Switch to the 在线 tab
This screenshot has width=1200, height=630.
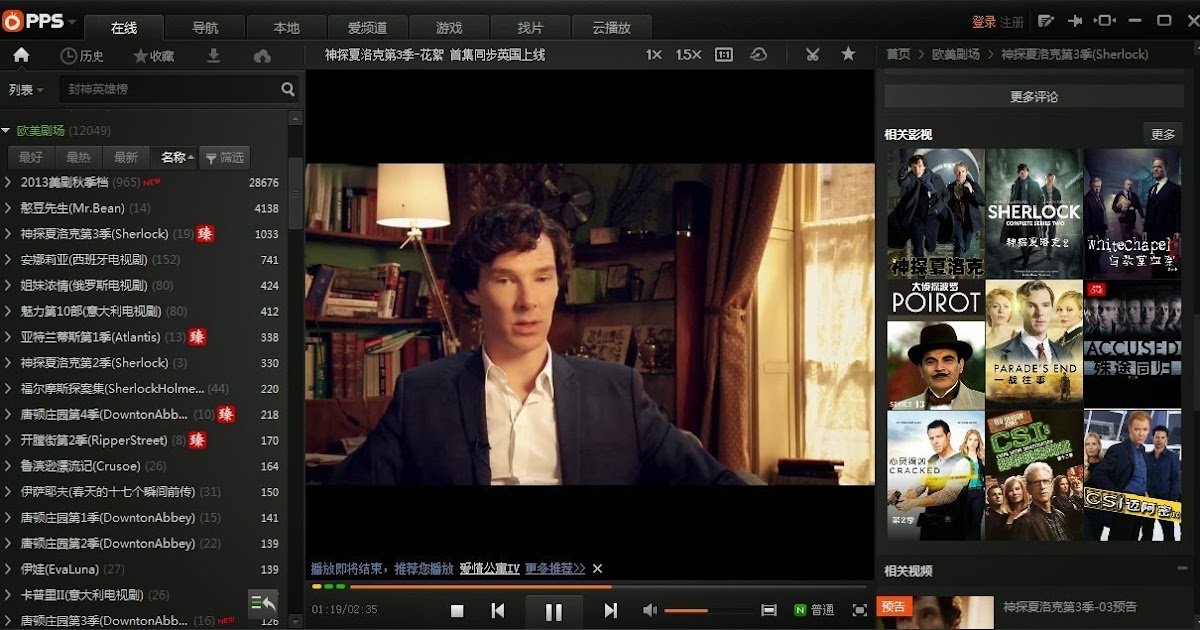[x=124, y=28]
